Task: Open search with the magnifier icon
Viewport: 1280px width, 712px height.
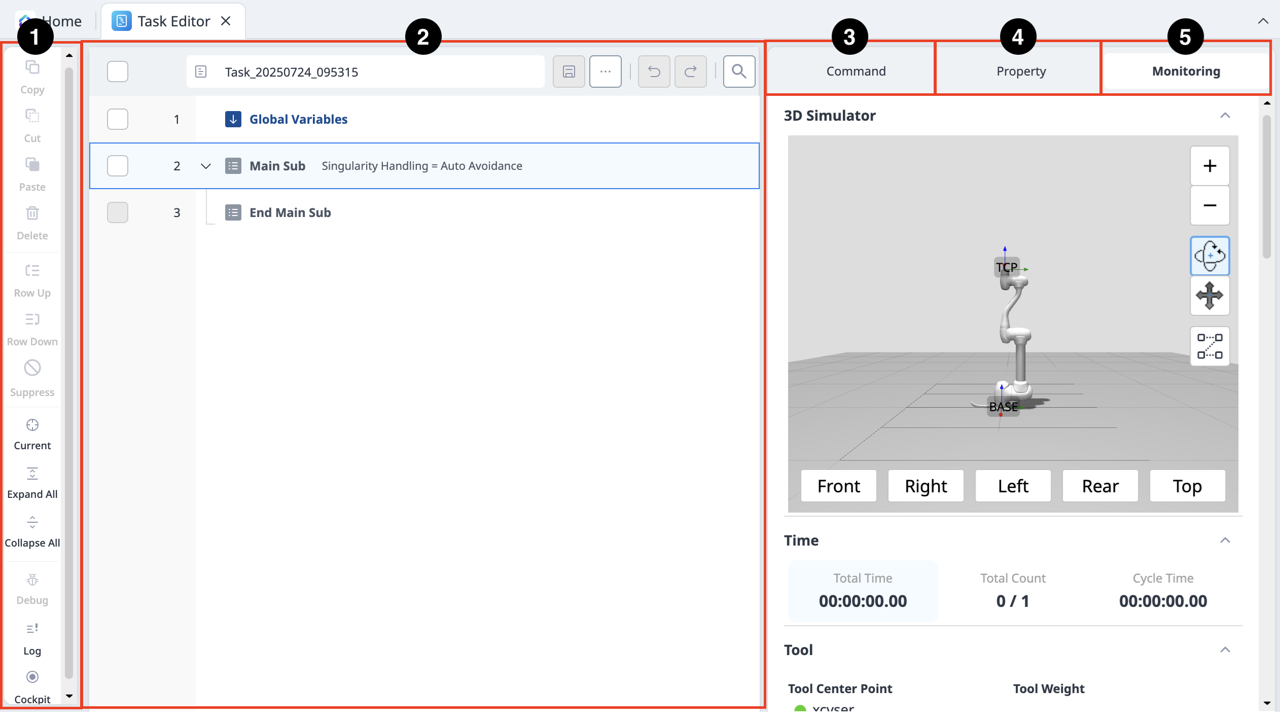Action: [x=738, y=71]
